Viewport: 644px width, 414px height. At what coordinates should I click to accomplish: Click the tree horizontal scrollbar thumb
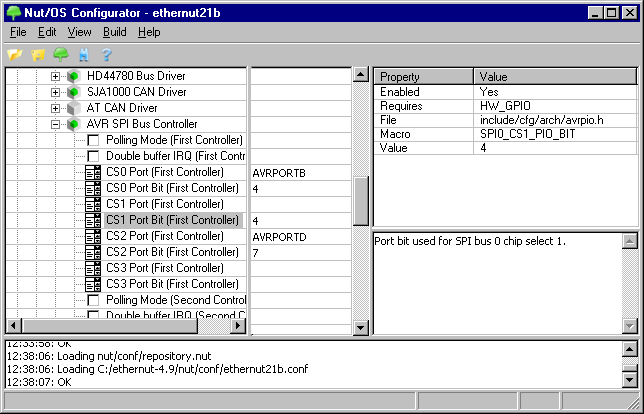click(110, 326)
